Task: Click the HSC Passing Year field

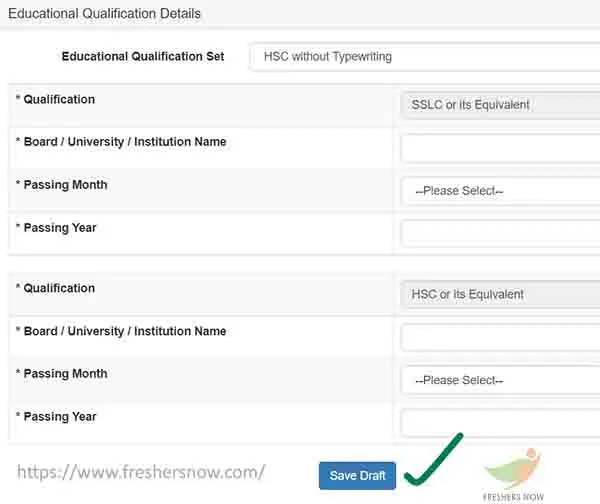Action: [501, 423]
